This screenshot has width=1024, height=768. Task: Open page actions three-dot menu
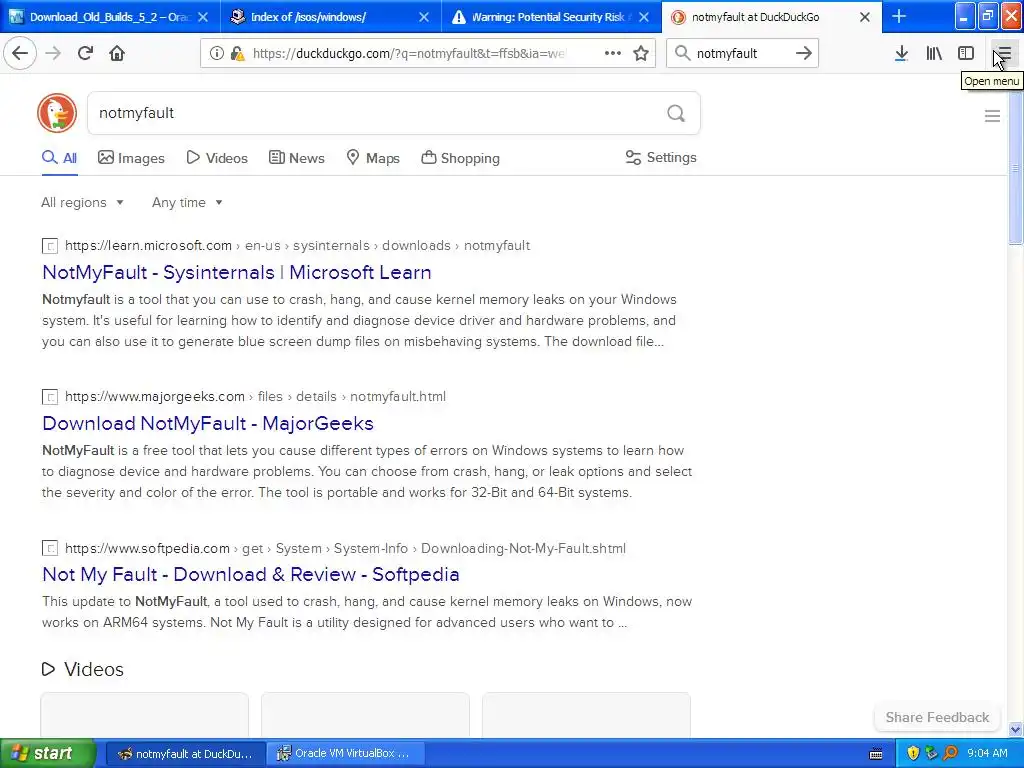tap(613, 53)
